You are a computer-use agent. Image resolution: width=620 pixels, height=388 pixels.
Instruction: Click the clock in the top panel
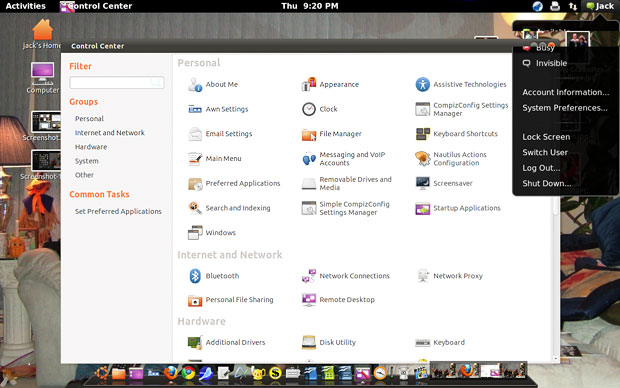click(310, 6)
